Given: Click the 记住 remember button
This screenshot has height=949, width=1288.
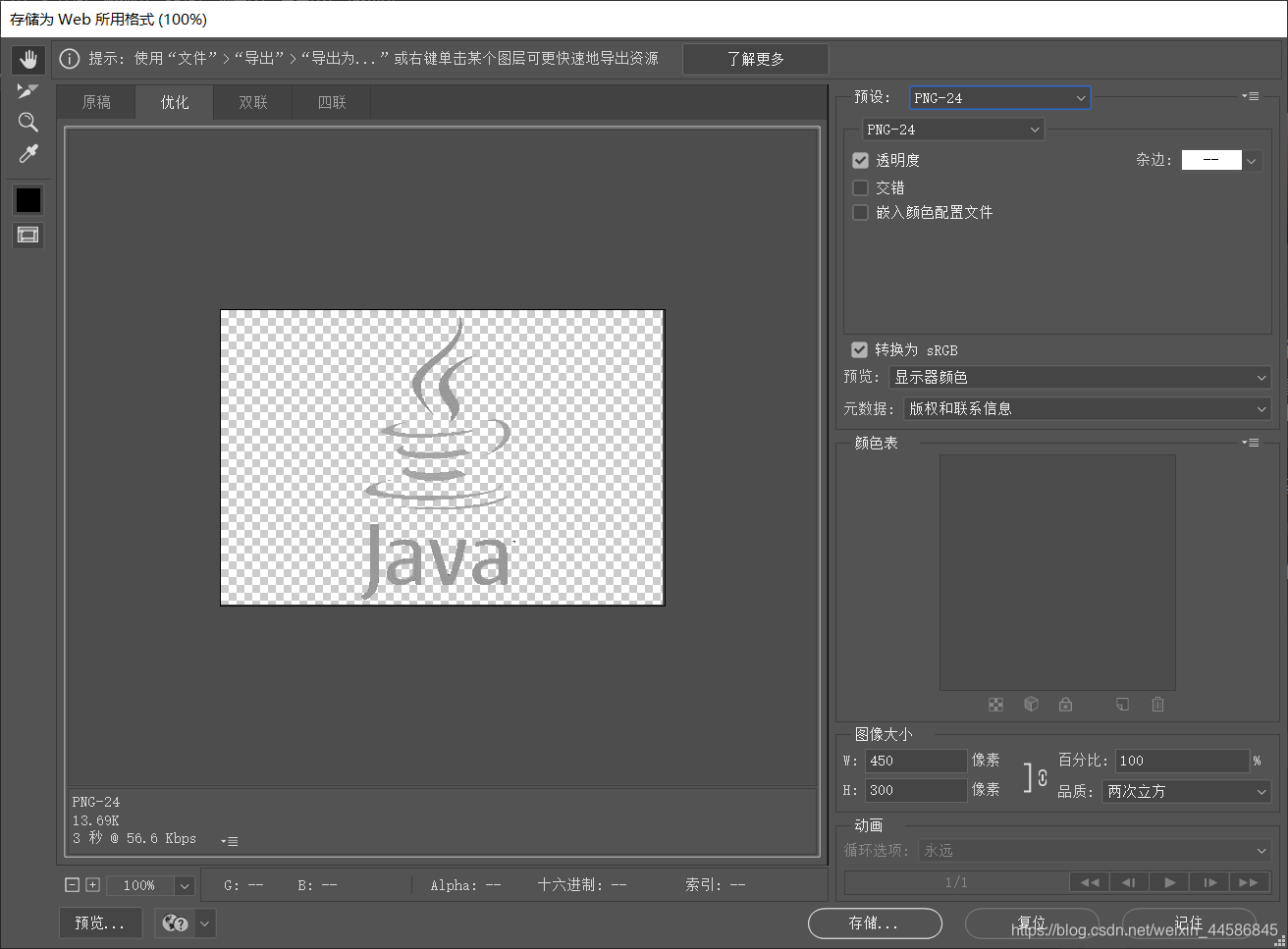Looking at the screenshot, I should 1189,923.
